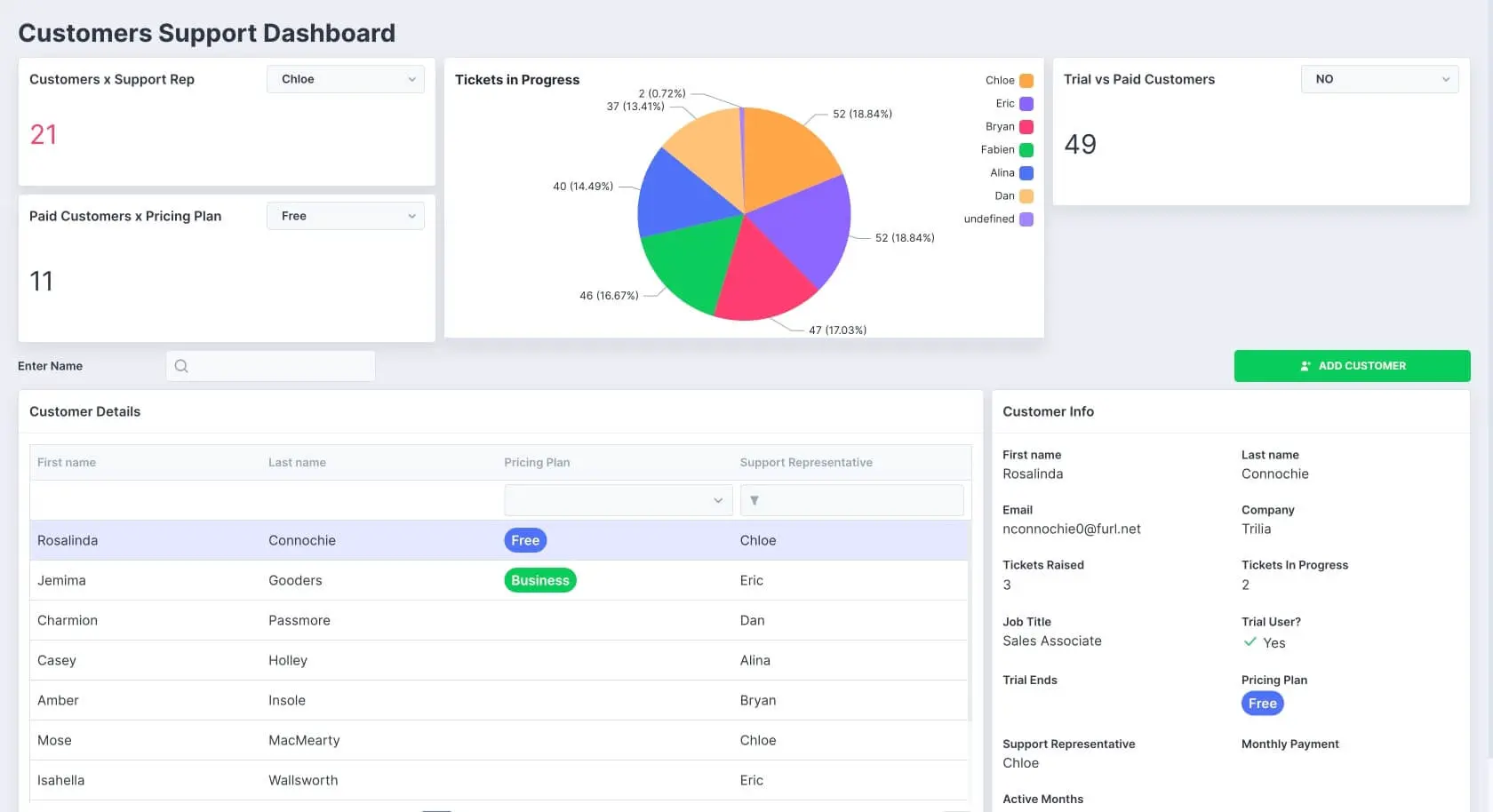Click the funnel filter icon under Support Representative
Viewport: 1493px width, 812px height.
[x=754, y=500]
